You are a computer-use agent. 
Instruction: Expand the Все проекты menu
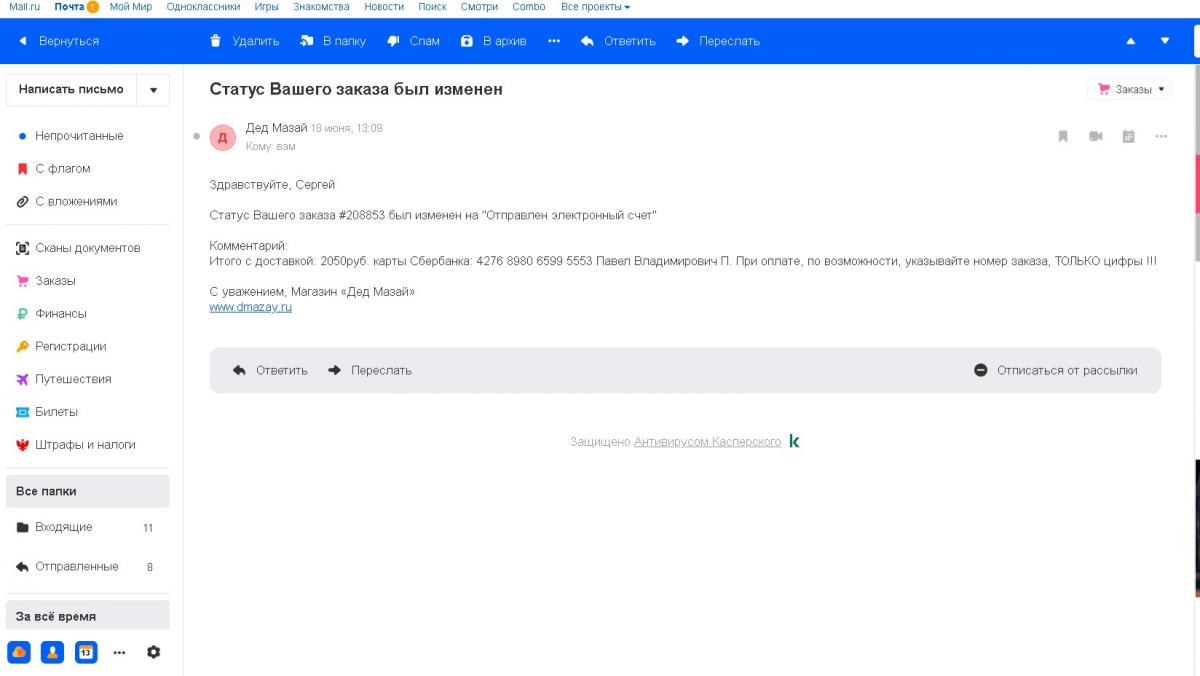click(x=595, y=7)
